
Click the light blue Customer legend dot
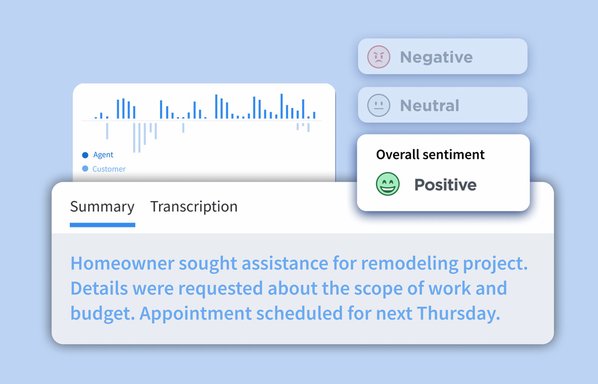pos(85,169)
